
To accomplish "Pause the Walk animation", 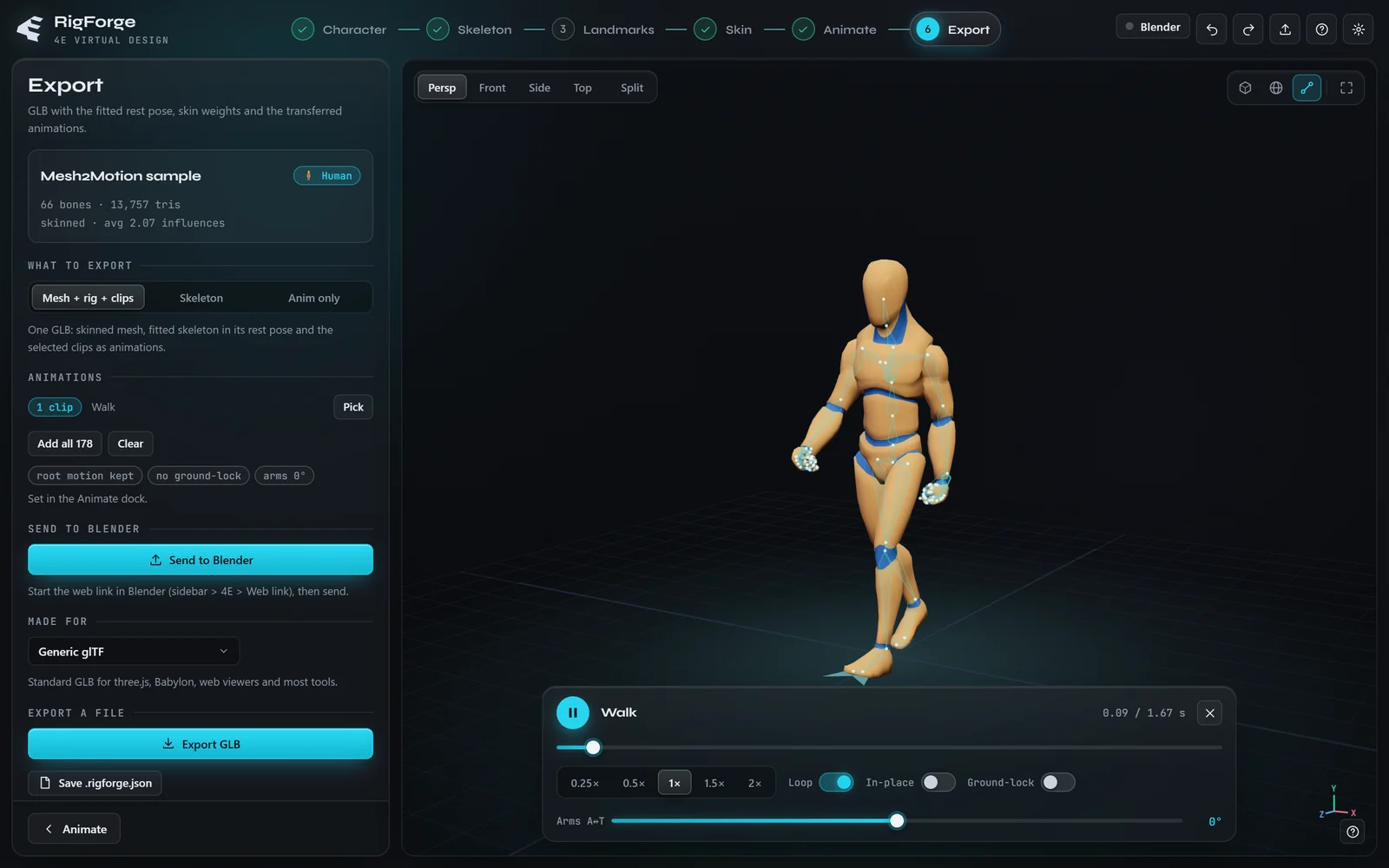I will point(573,713).
